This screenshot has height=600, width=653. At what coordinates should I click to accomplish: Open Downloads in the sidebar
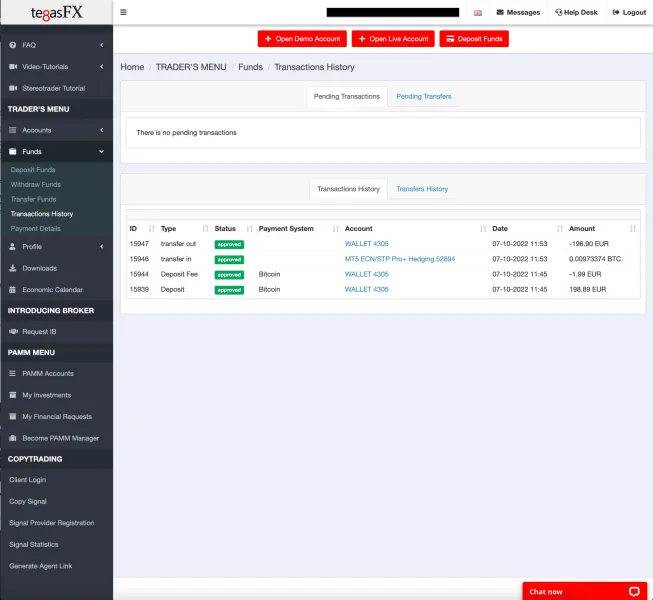click(39, 268)
